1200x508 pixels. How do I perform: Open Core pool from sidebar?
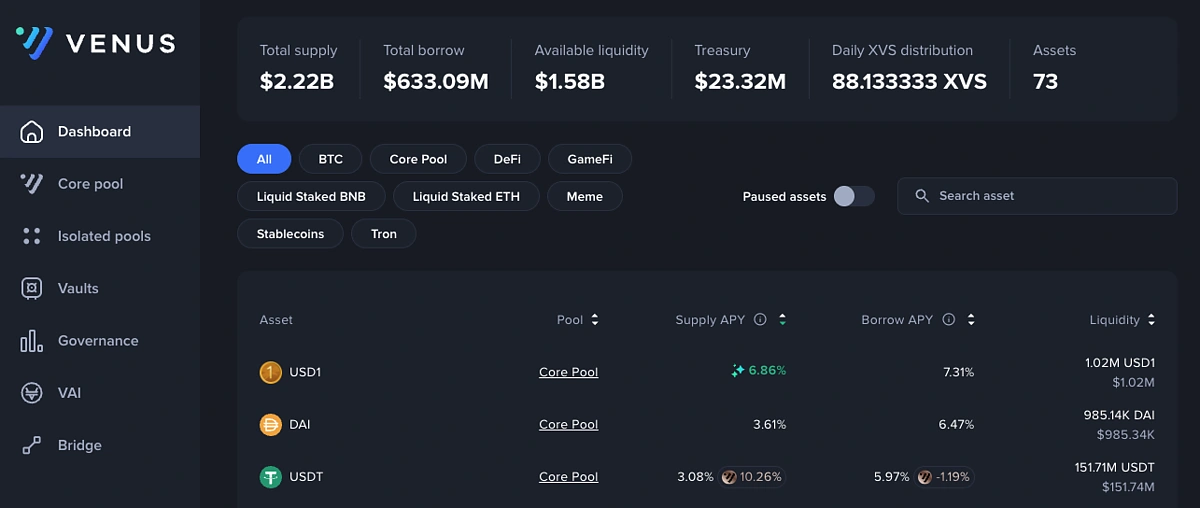coord(90,184)
